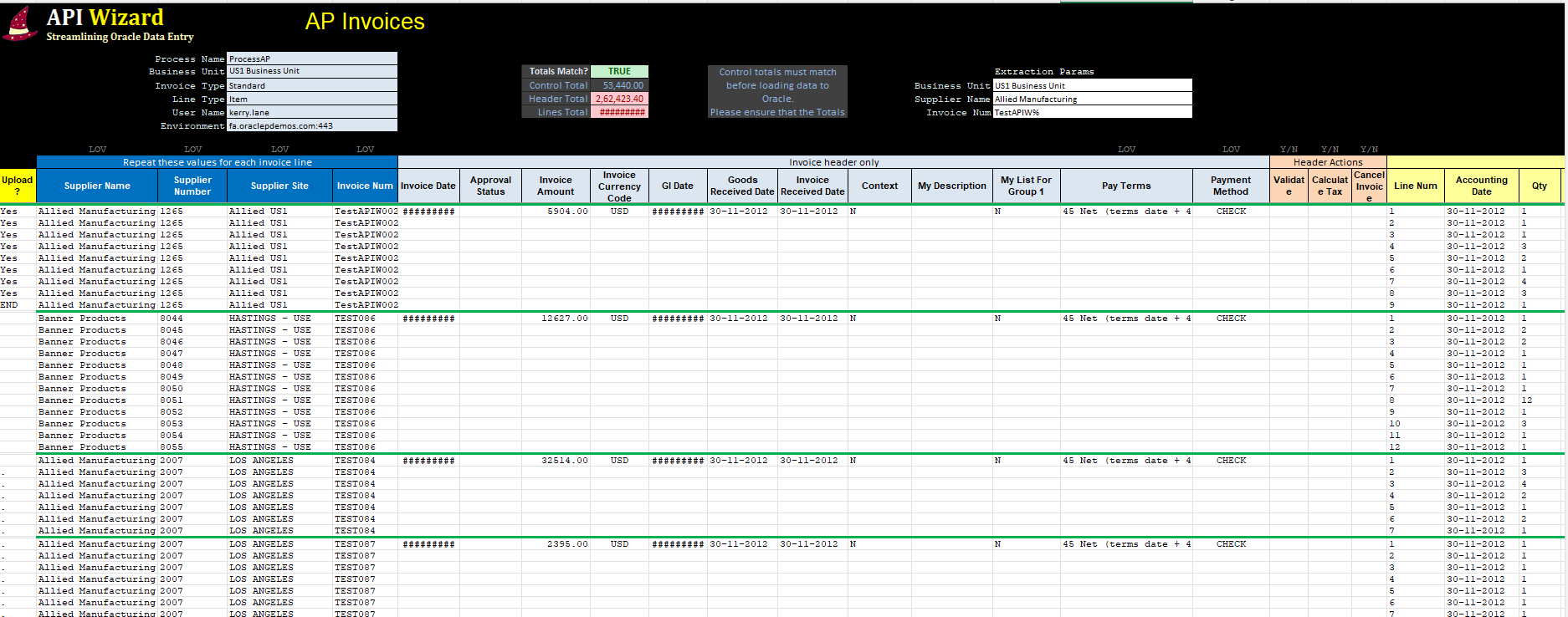The width and height of the screenshot is (1568, 617).
Task: Select supplier number cell 8044
Action: pyautogui.click(x=192, y=319)
